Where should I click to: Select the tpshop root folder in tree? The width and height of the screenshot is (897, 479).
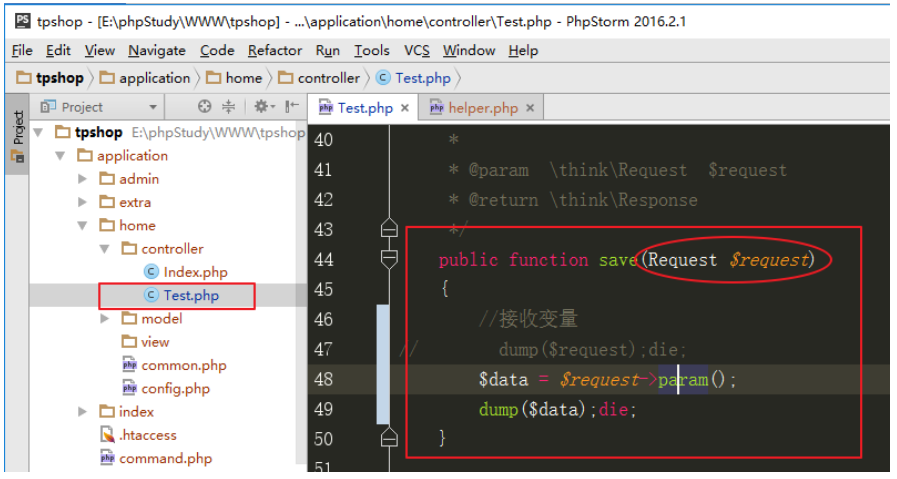[x=98, y=132]
